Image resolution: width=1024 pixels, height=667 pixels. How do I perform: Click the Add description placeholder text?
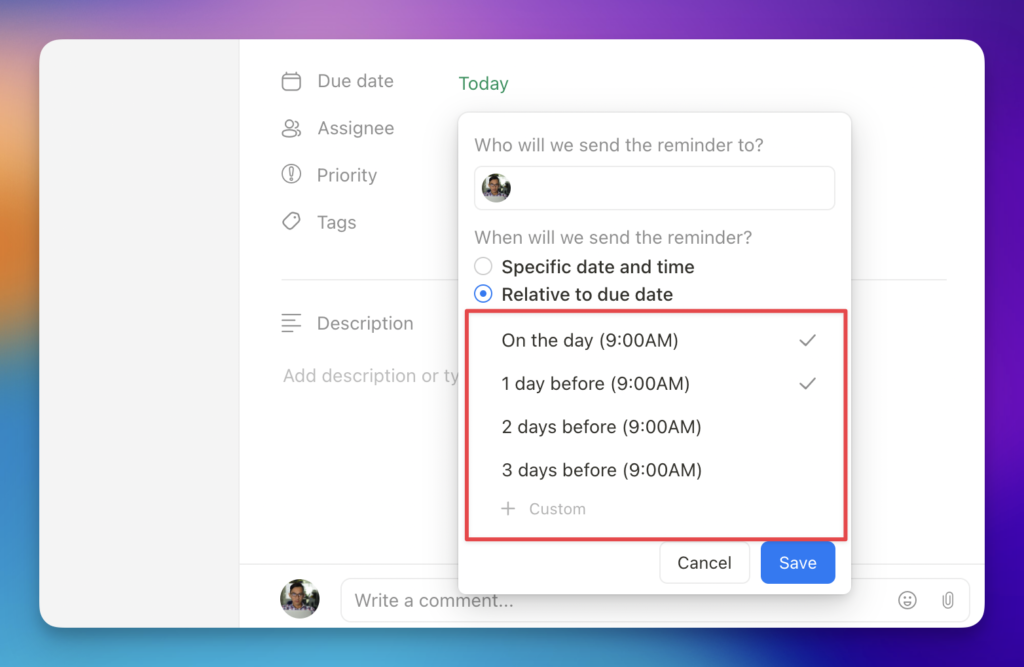click(371, 376)
